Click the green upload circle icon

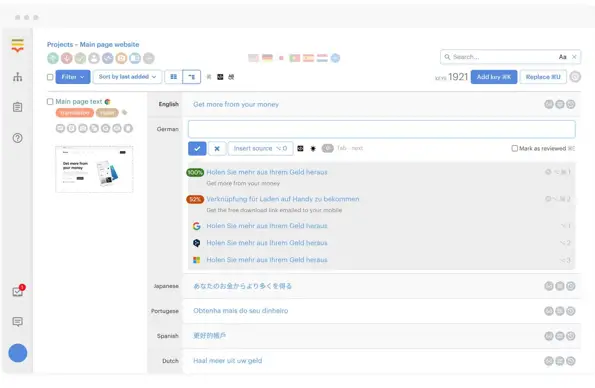tap(53, 58)
